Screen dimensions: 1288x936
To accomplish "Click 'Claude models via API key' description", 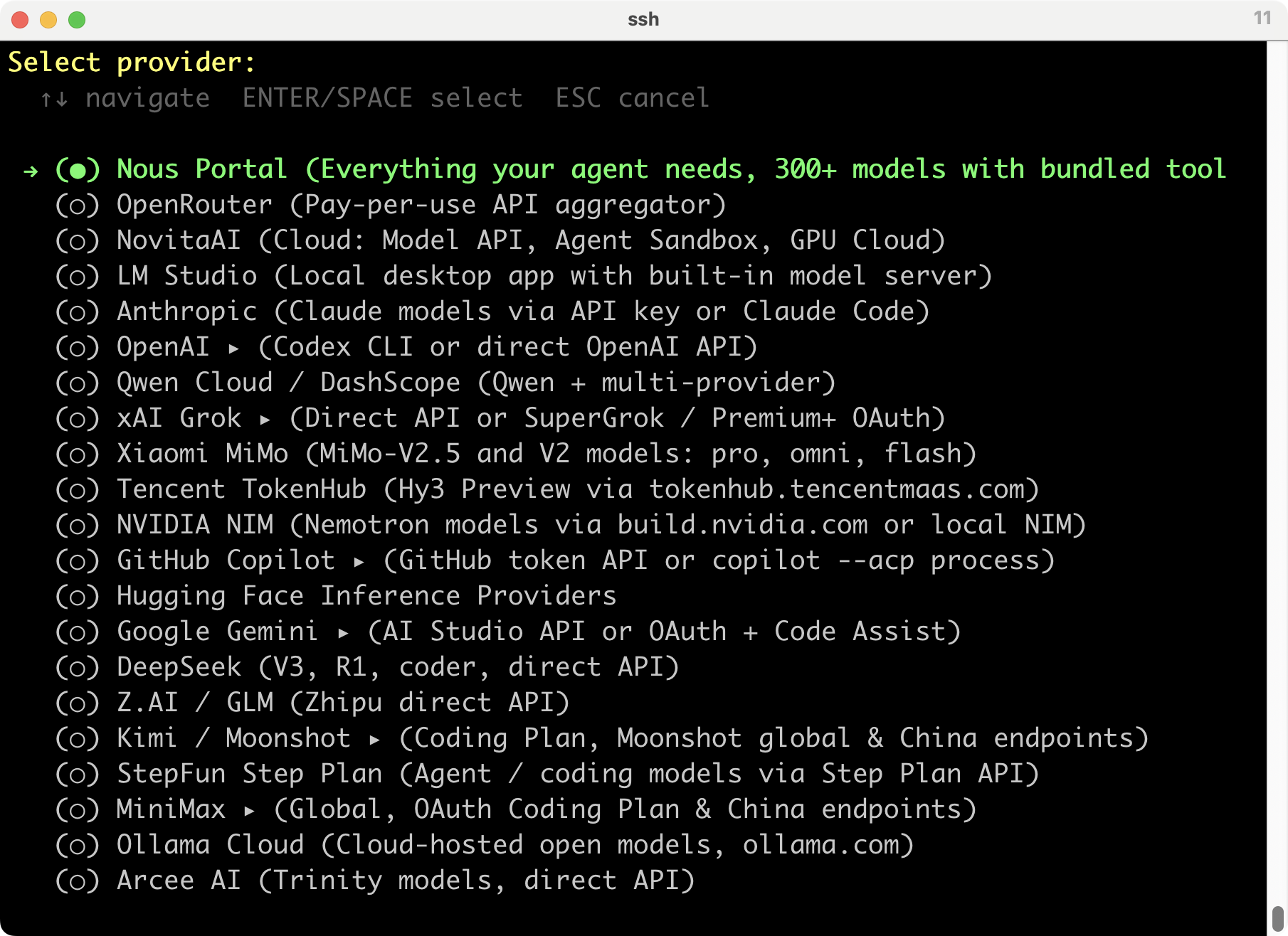I will click(483, 312).
